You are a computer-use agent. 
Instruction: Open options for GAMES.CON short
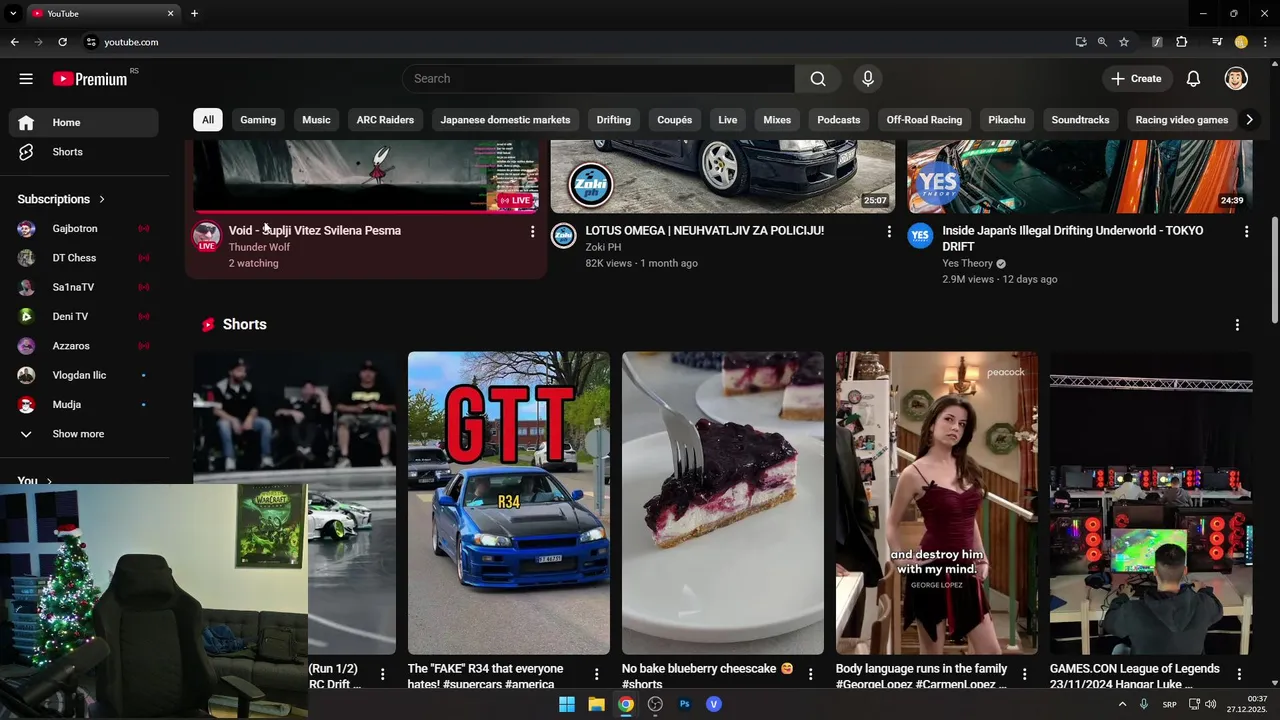click(1239, 675)
